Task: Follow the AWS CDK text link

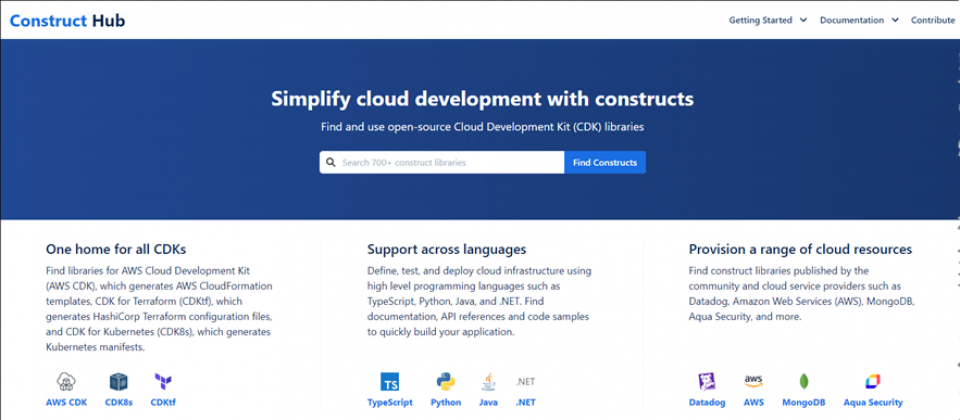Action: 66,403
